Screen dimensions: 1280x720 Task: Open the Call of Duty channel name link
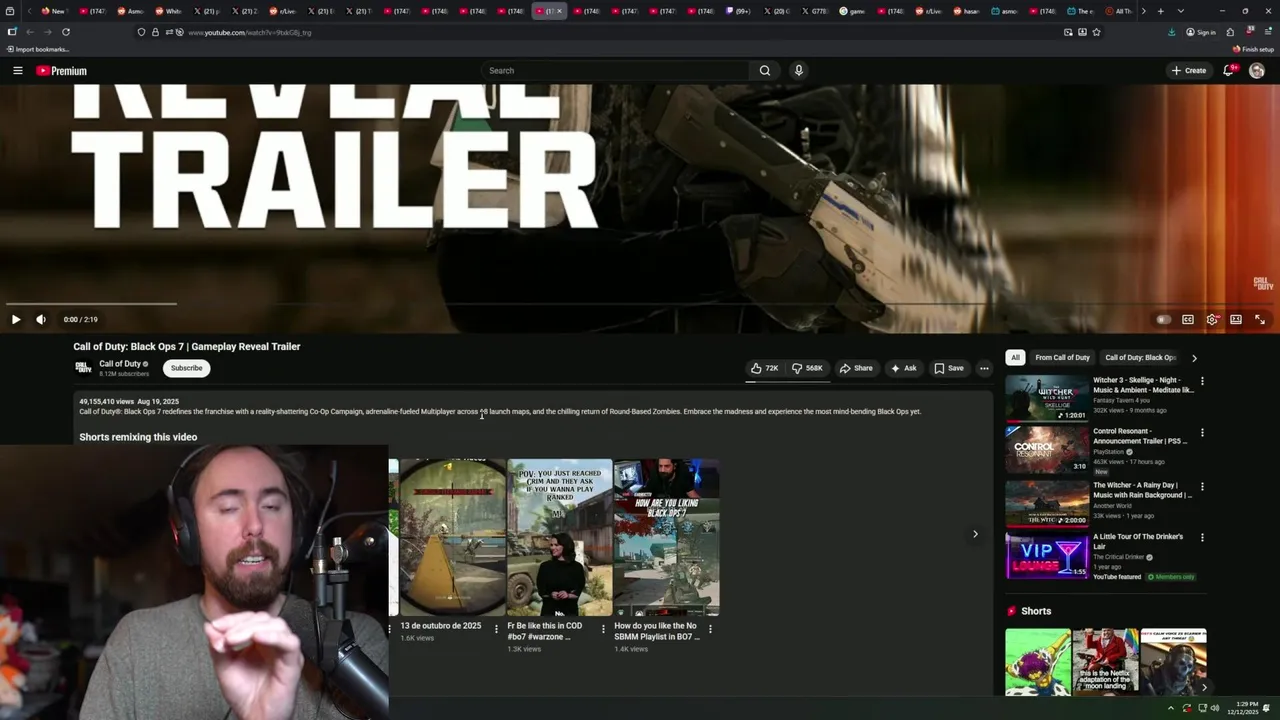[x=120, y=364]
